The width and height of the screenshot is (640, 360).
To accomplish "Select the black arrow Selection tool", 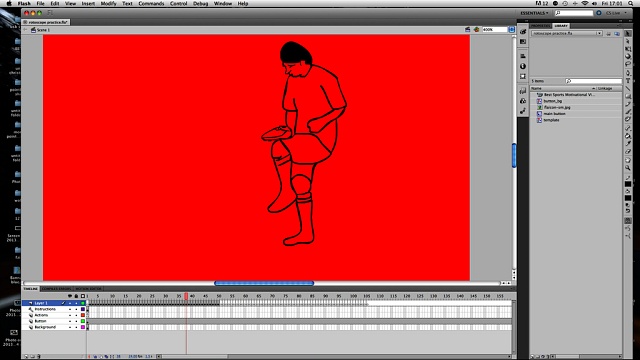I will pos(628,34).
